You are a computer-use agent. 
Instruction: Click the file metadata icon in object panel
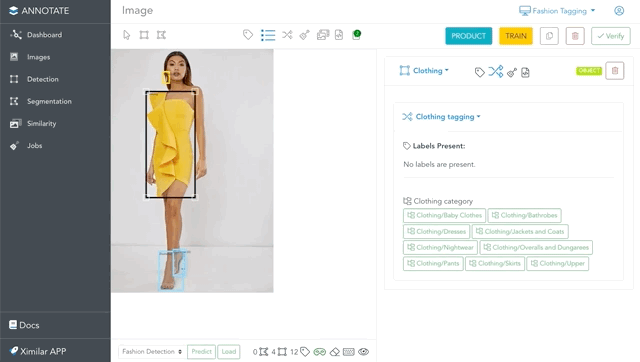pyautogui.click(x=525, y=73)
